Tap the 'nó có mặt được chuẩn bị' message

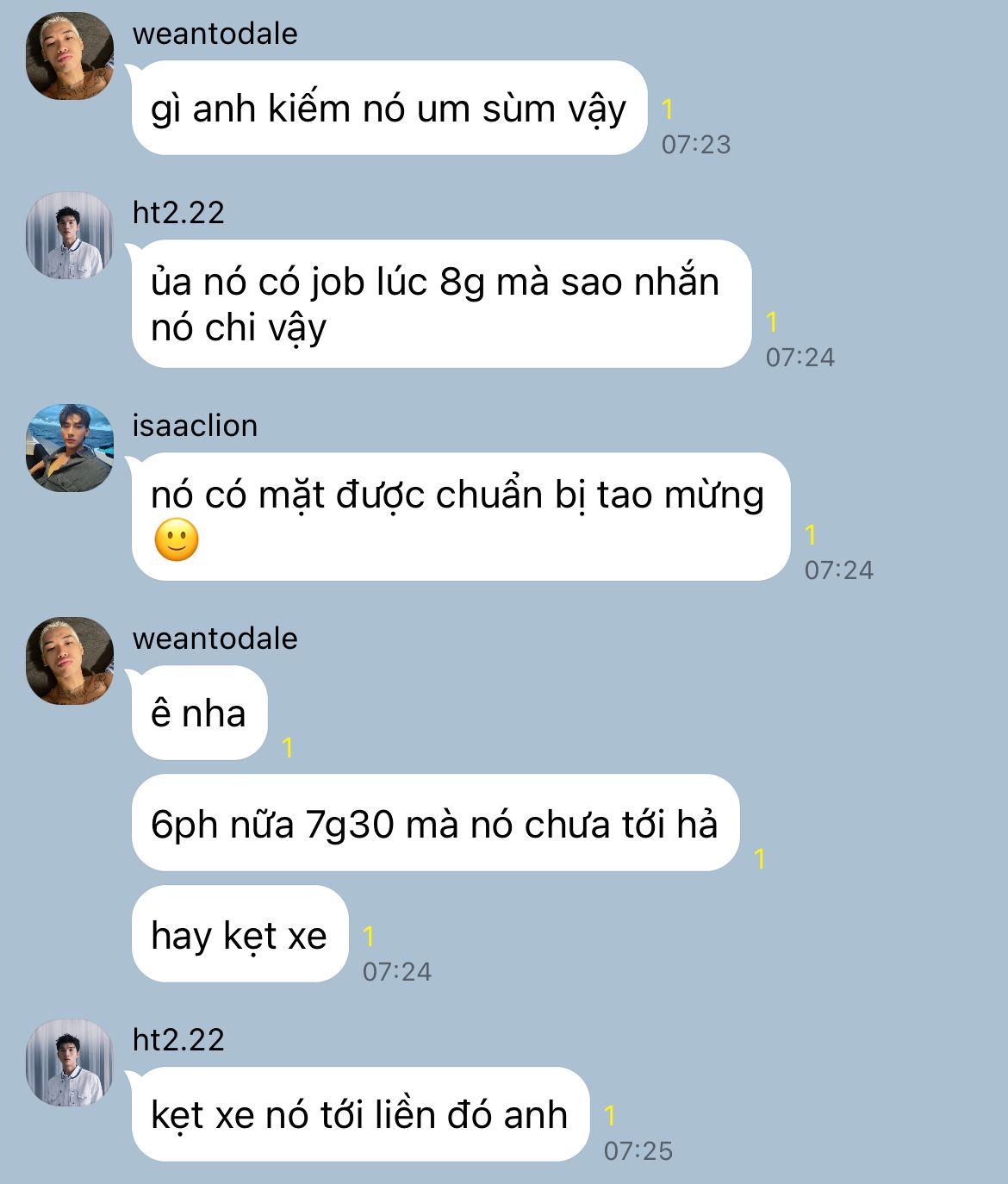click(x=461, y=516)
